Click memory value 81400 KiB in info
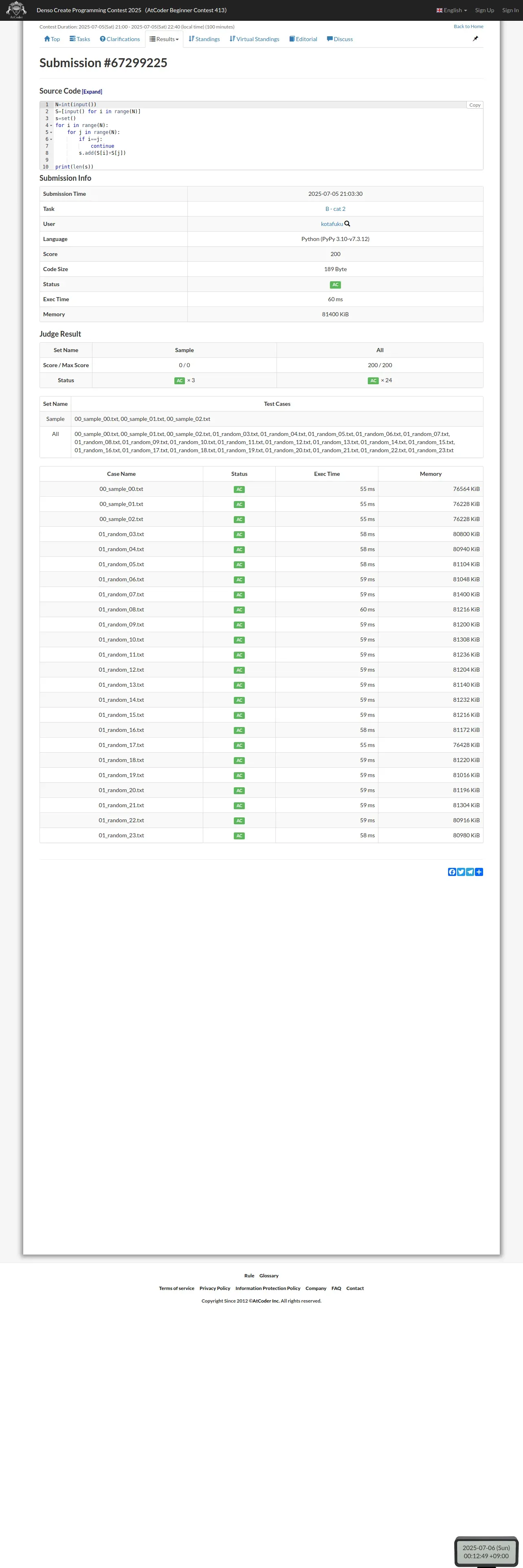The width and height of the screenshot is (523, 1568). pos(336,314)
